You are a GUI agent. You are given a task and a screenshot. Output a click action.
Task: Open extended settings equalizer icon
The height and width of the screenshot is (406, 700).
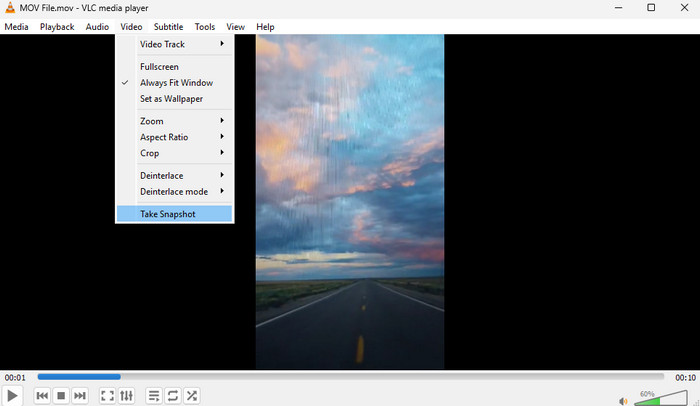click(127, 396)
